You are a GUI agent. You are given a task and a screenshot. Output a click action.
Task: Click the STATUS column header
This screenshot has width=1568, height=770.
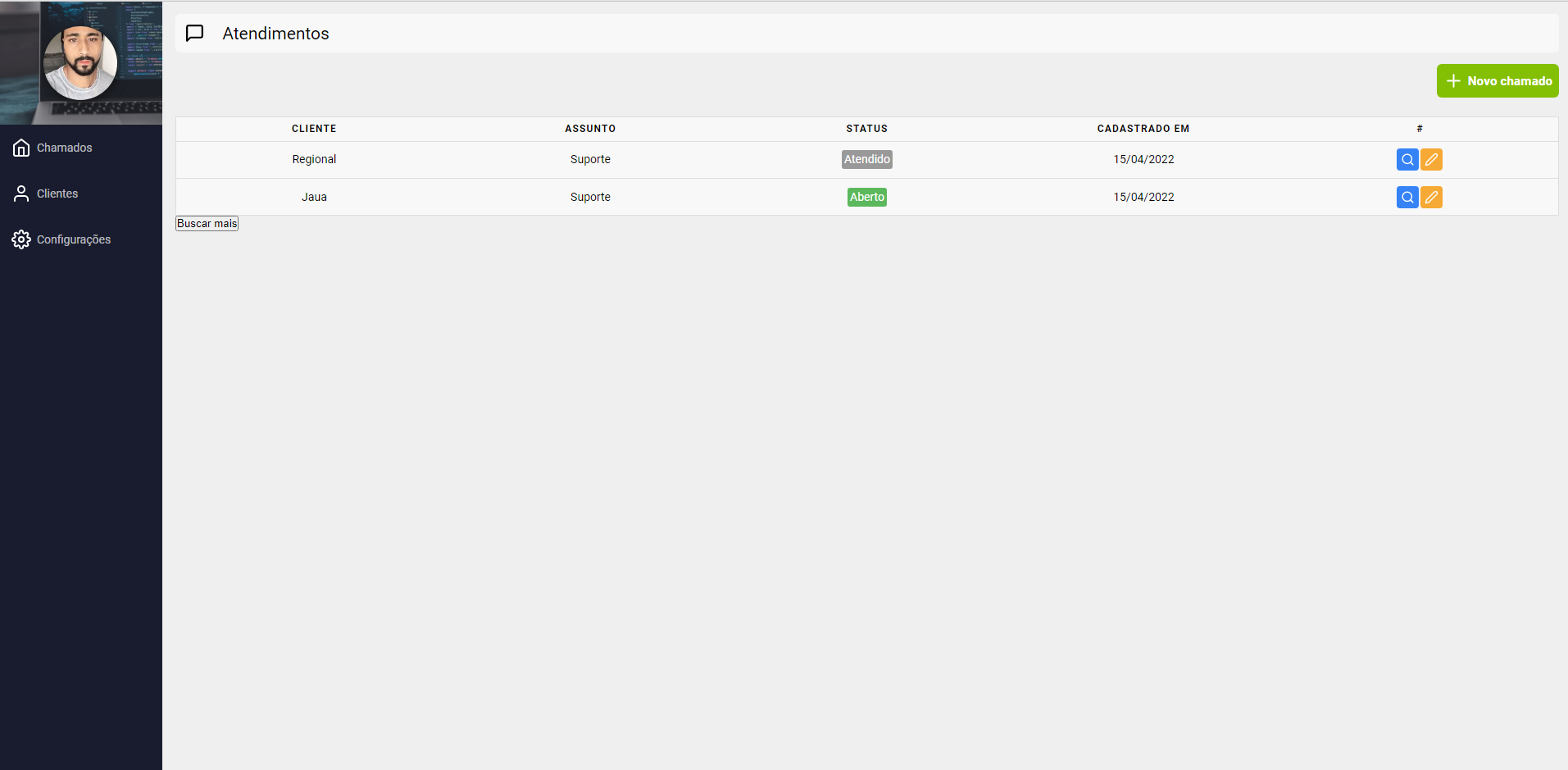[x=866, y=129]
